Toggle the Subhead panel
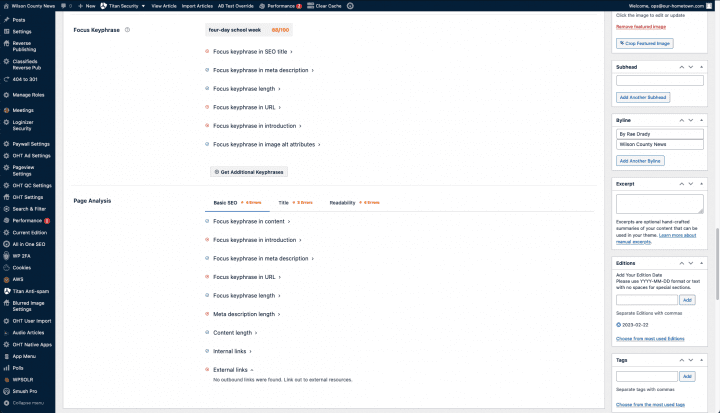The image size is (720, 413). pyautogui.click(x=701, y=67)
